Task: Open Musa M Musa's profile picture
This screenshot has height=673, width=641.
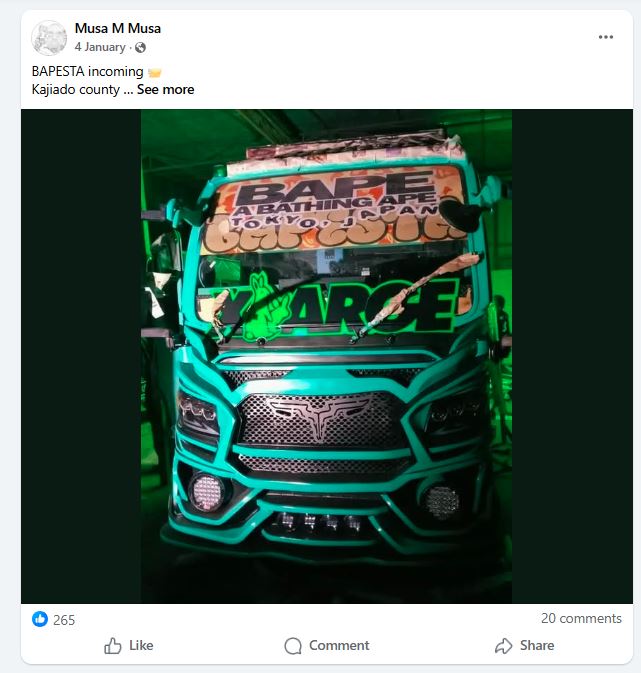Action: (49, 38)
